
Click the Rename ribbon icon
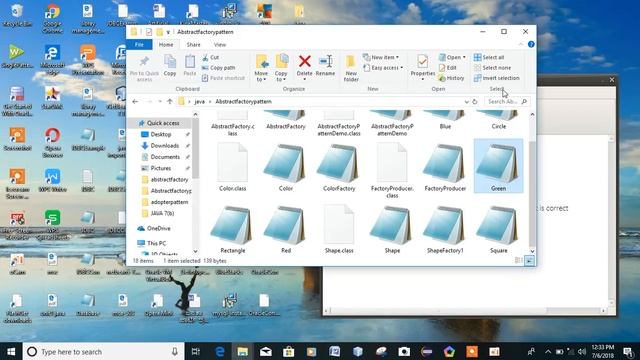325,61
